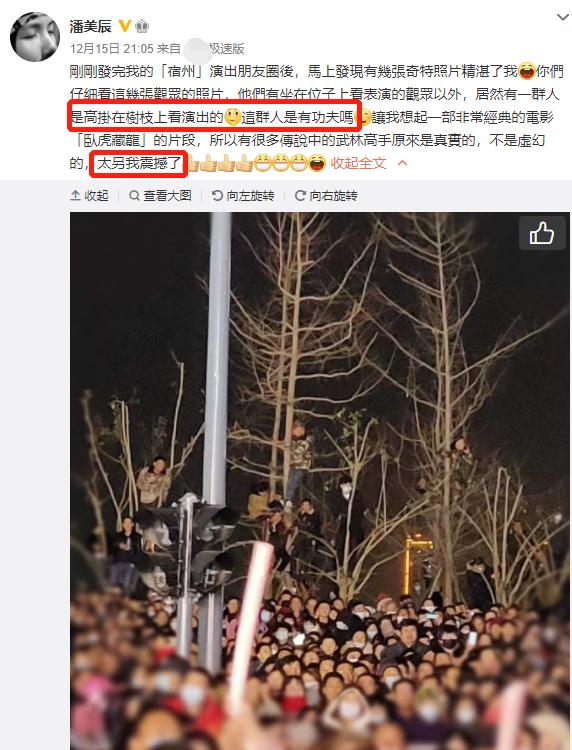Image resolution: width=572 pixels, height=750 pixels.
Task: Click the laughing emoji before 收起全文
Action: [x=317, y=163]
